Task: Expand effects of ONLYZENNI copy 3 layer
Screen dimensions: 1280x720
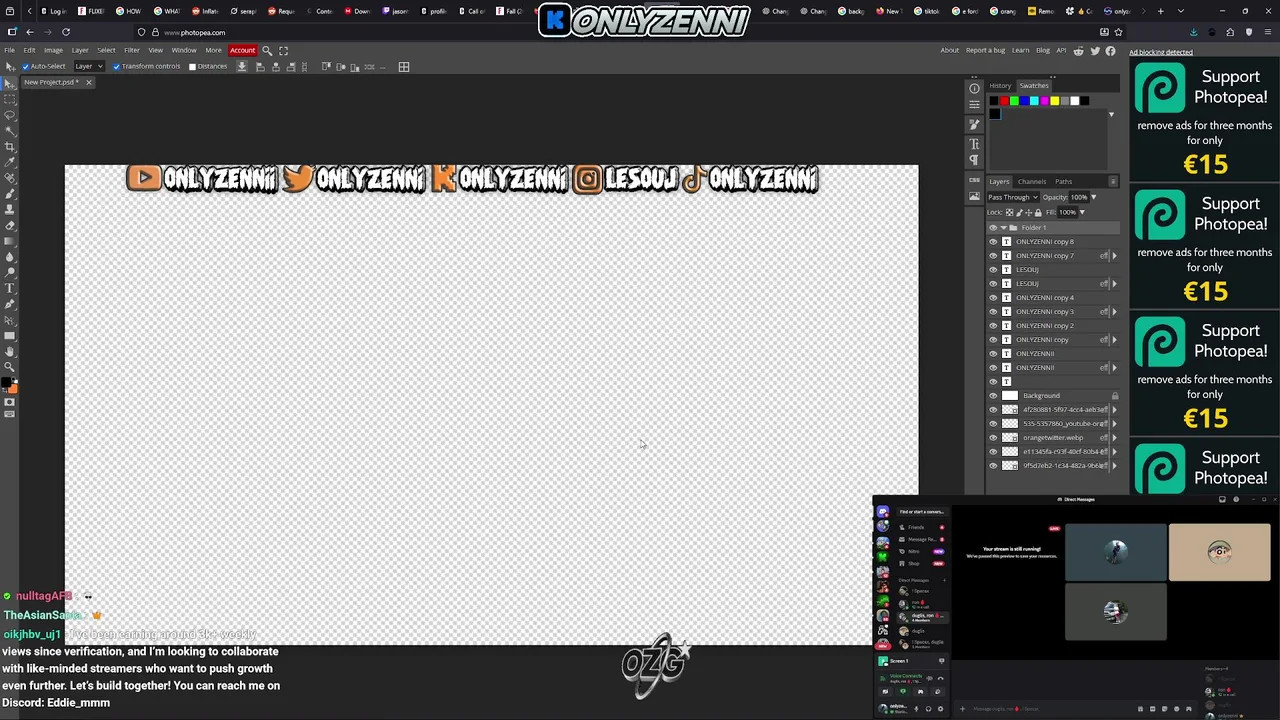Action: pyautogui.click(x=1114, y=312)
